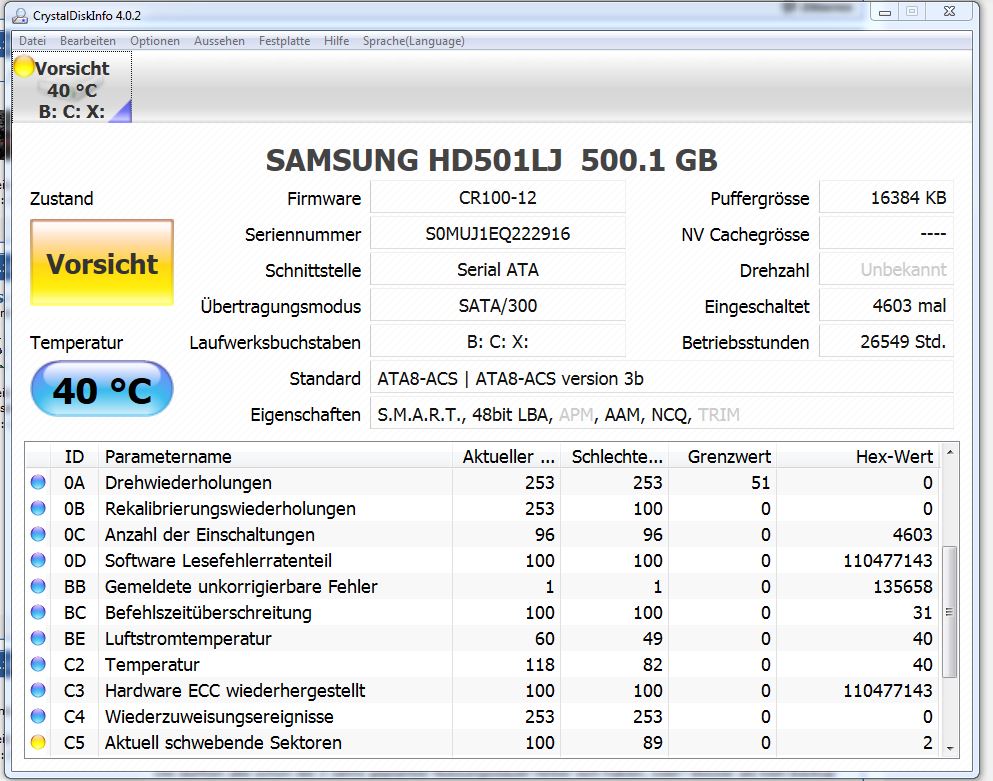Click the Eigenschaften features field

coord(662,414)
